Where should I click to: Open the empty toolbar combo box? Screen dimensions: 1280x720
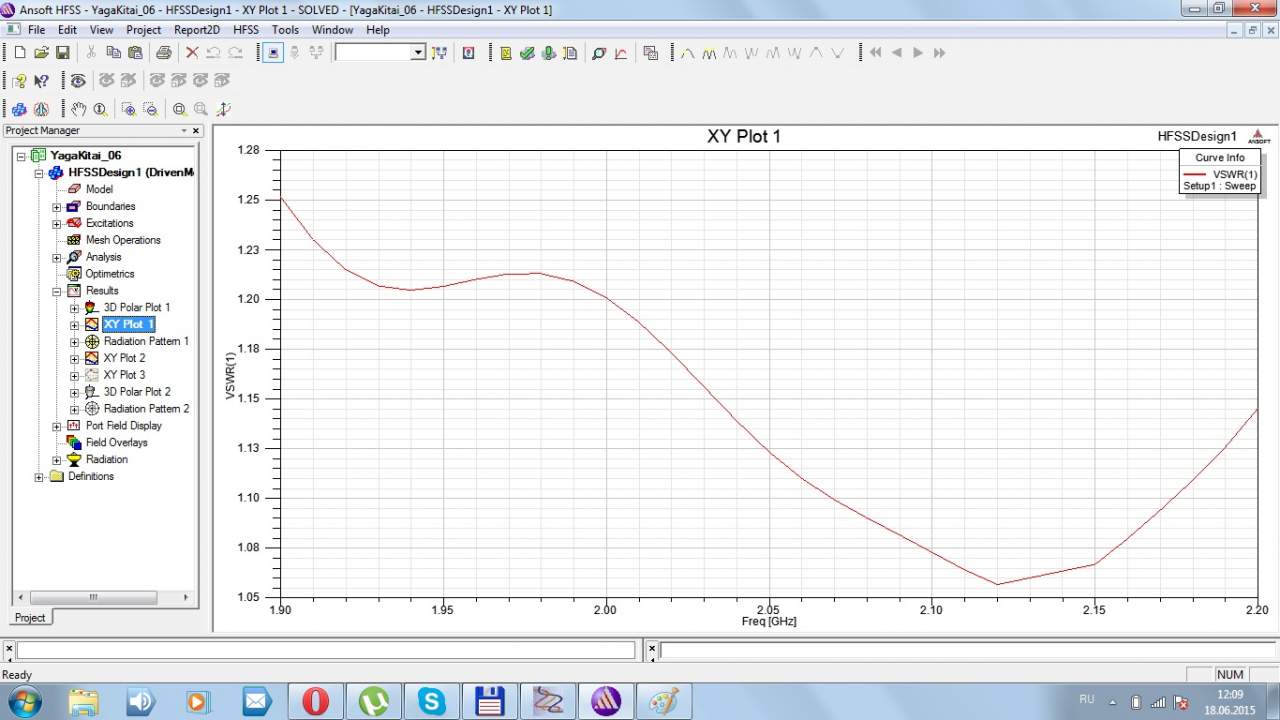click(x=380, y=53)
